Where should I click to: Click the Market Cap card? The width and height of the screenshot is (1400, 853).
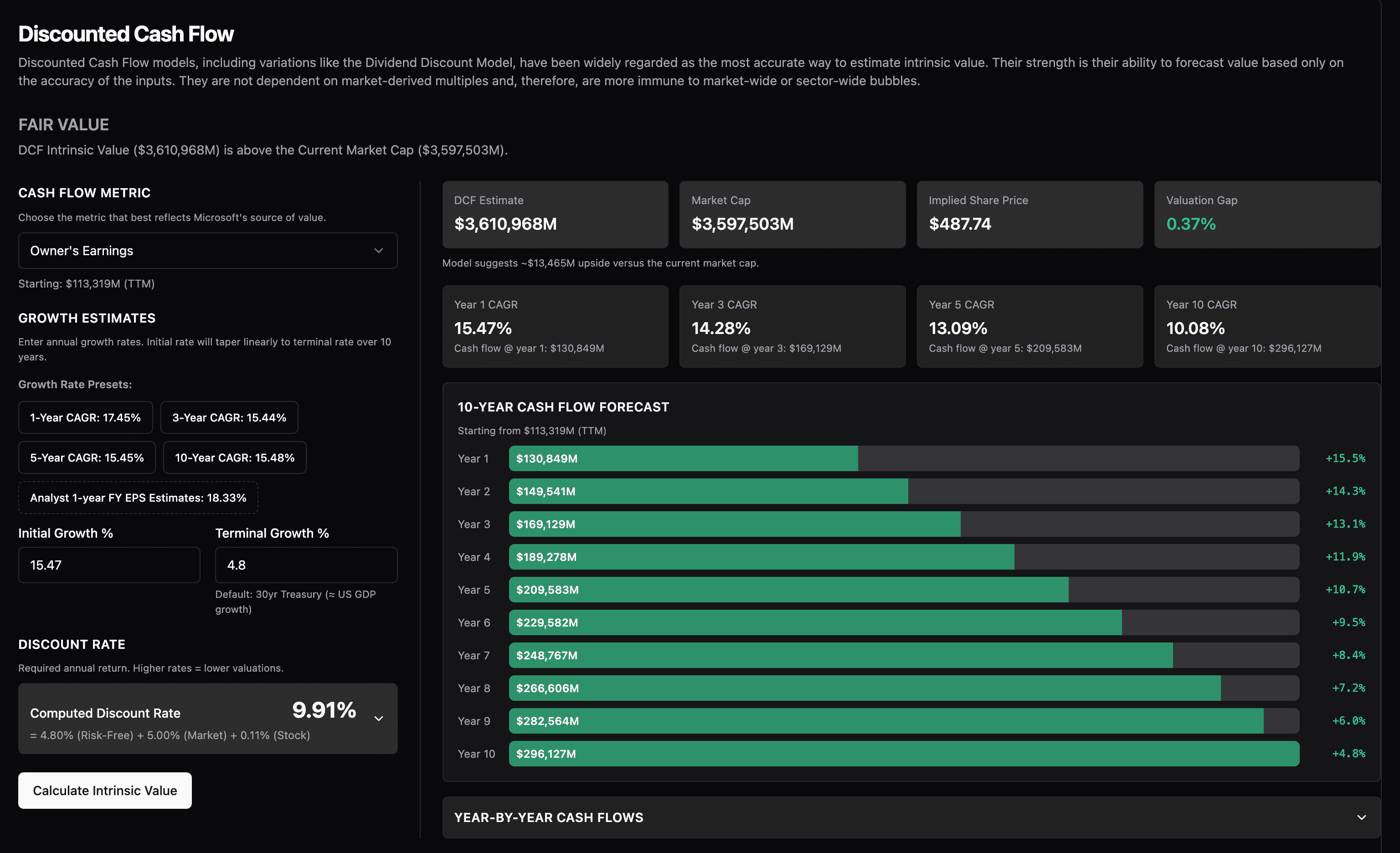[792, 215]
